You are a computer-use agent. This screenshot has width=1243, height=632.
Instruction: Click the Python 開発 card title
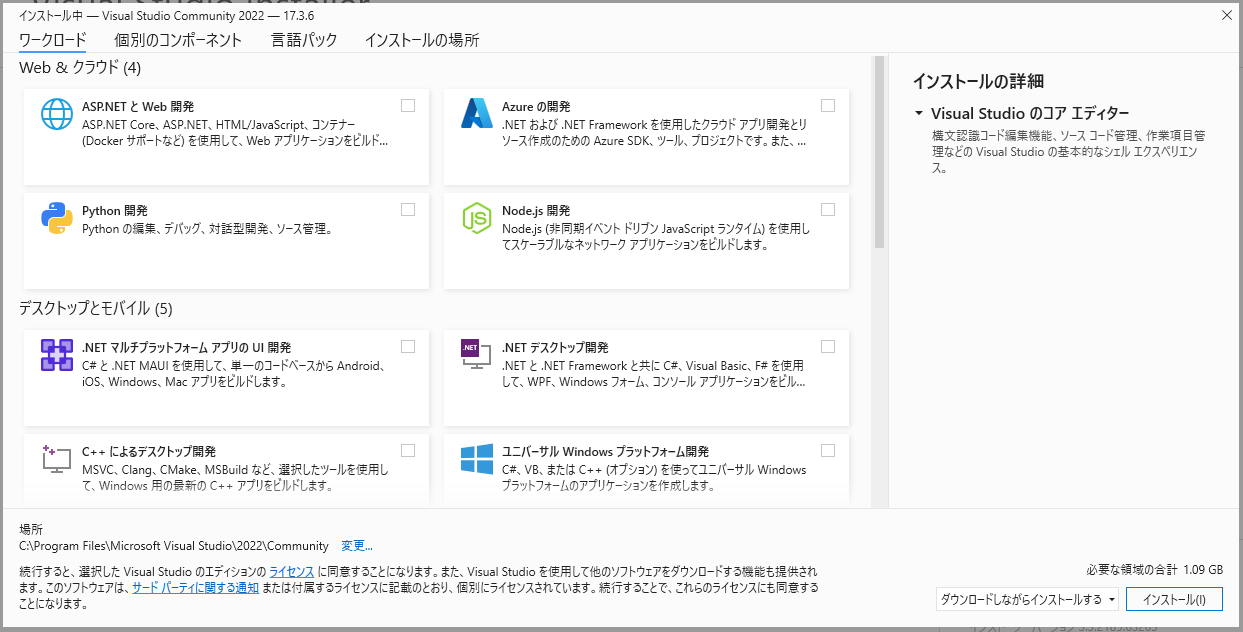115,210
